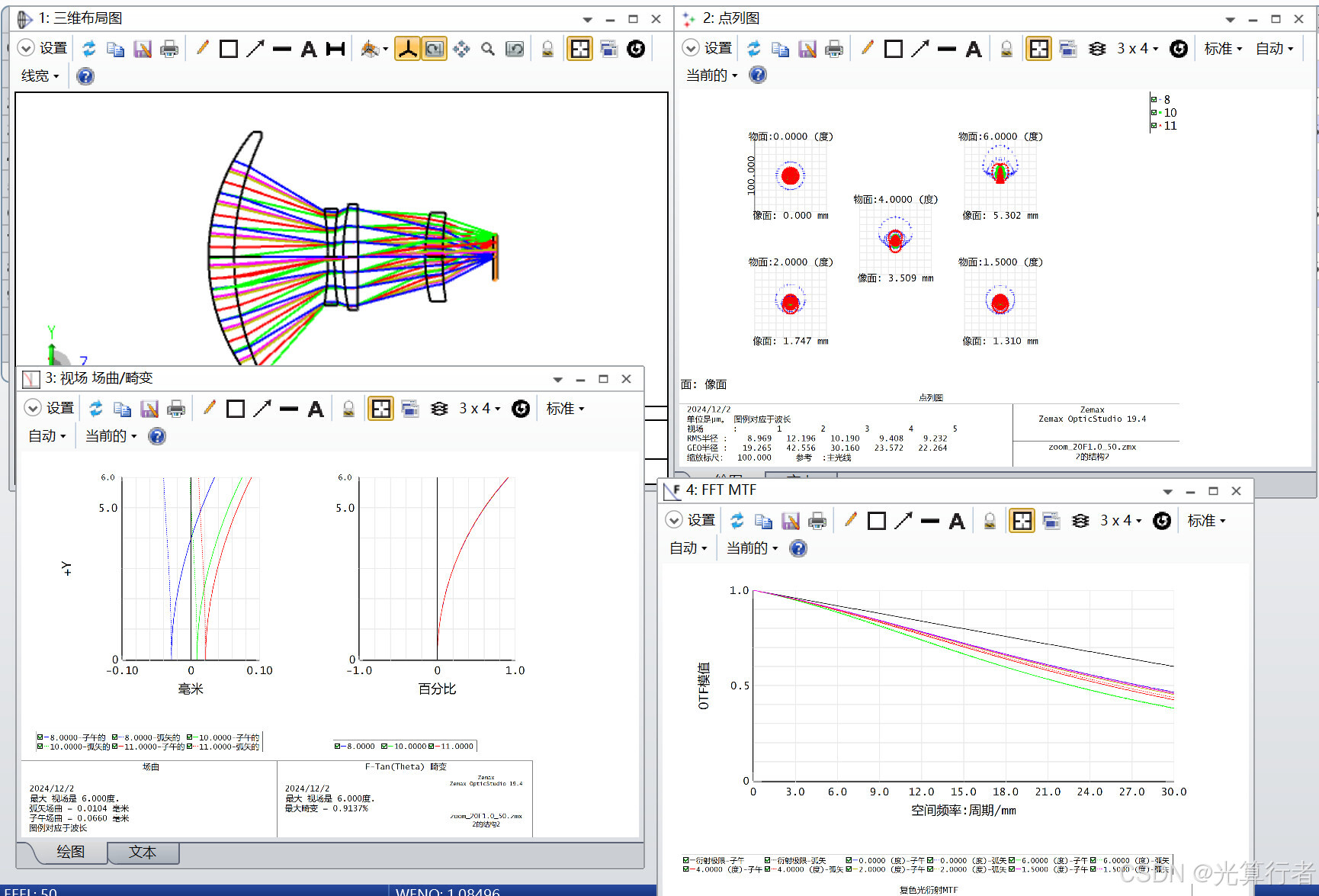Uncheck wavelength 11 in spot diagram legend
The height and width of the screenshot is (896, 1319).
(x=1154, y=126)
